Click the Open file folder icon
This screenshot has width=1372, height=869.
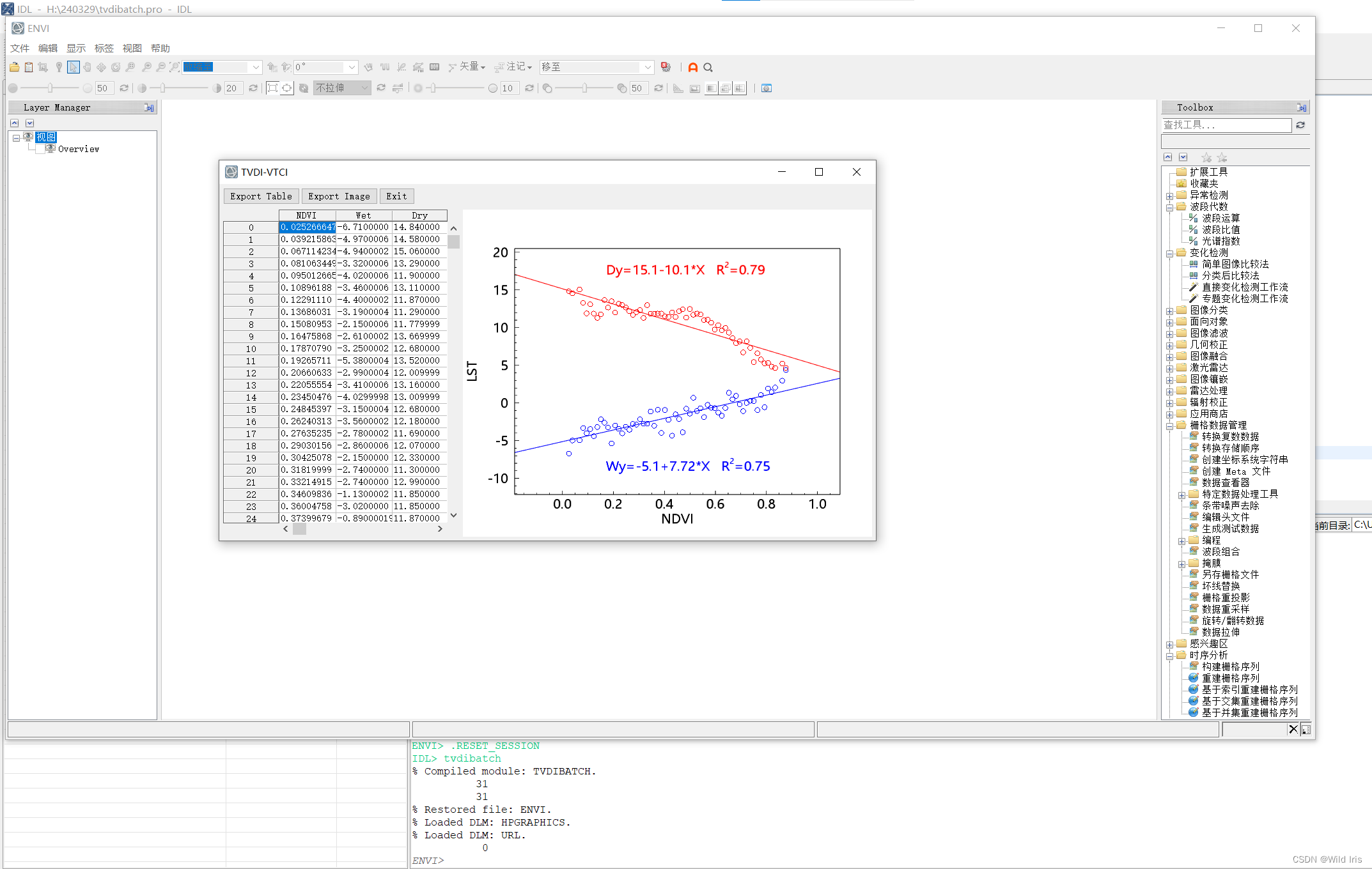(x=14, y=67)
